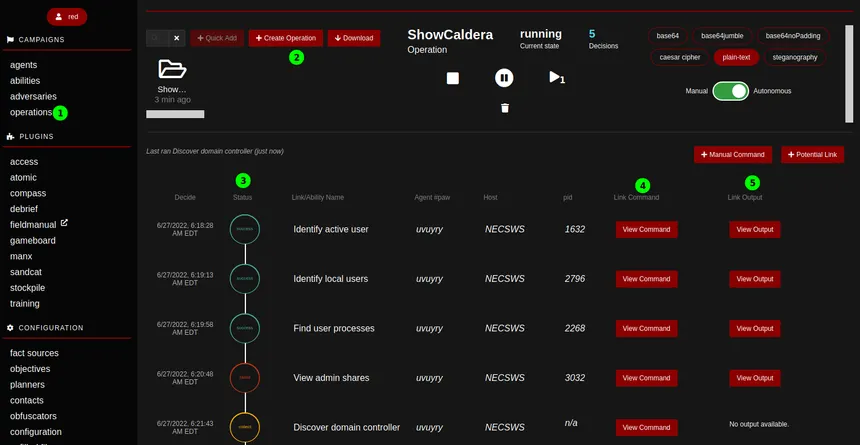
Task: Delete the operation with trash icon
Action: pyautogui.click(x=504, y=108)
